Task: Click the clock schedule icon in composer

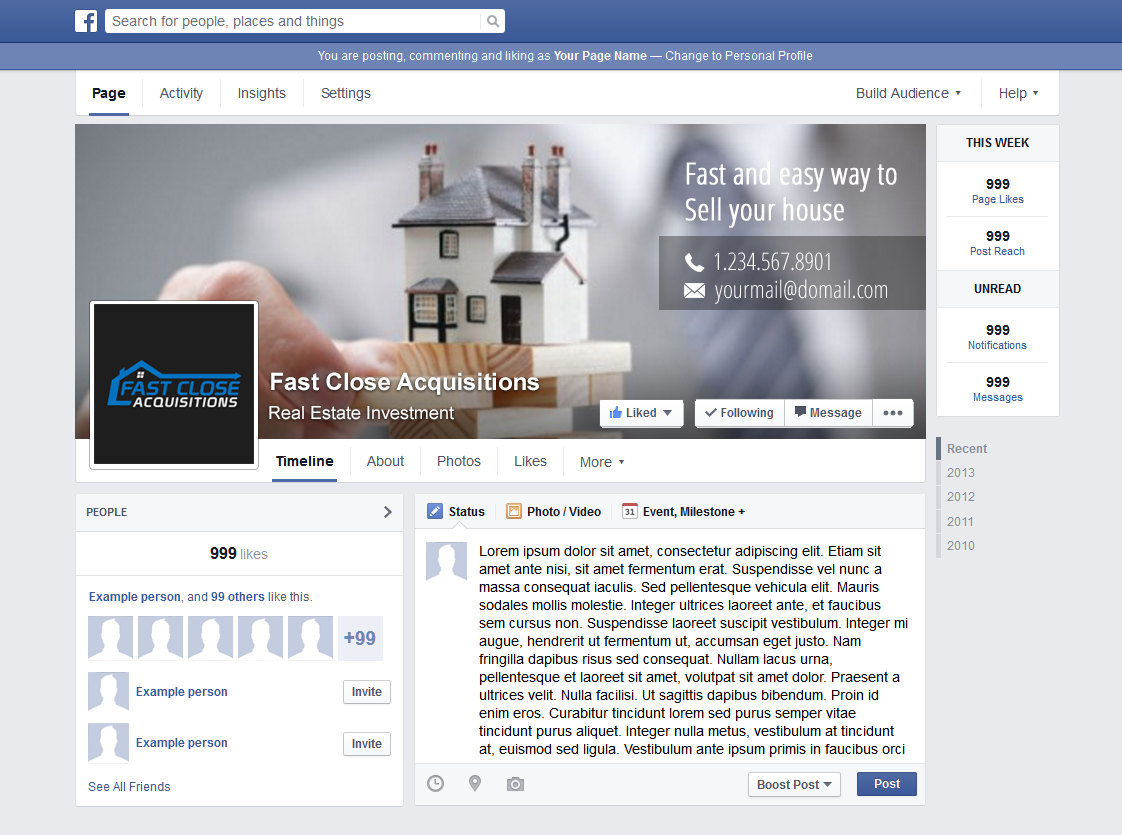Action: (x=436, y=784)
